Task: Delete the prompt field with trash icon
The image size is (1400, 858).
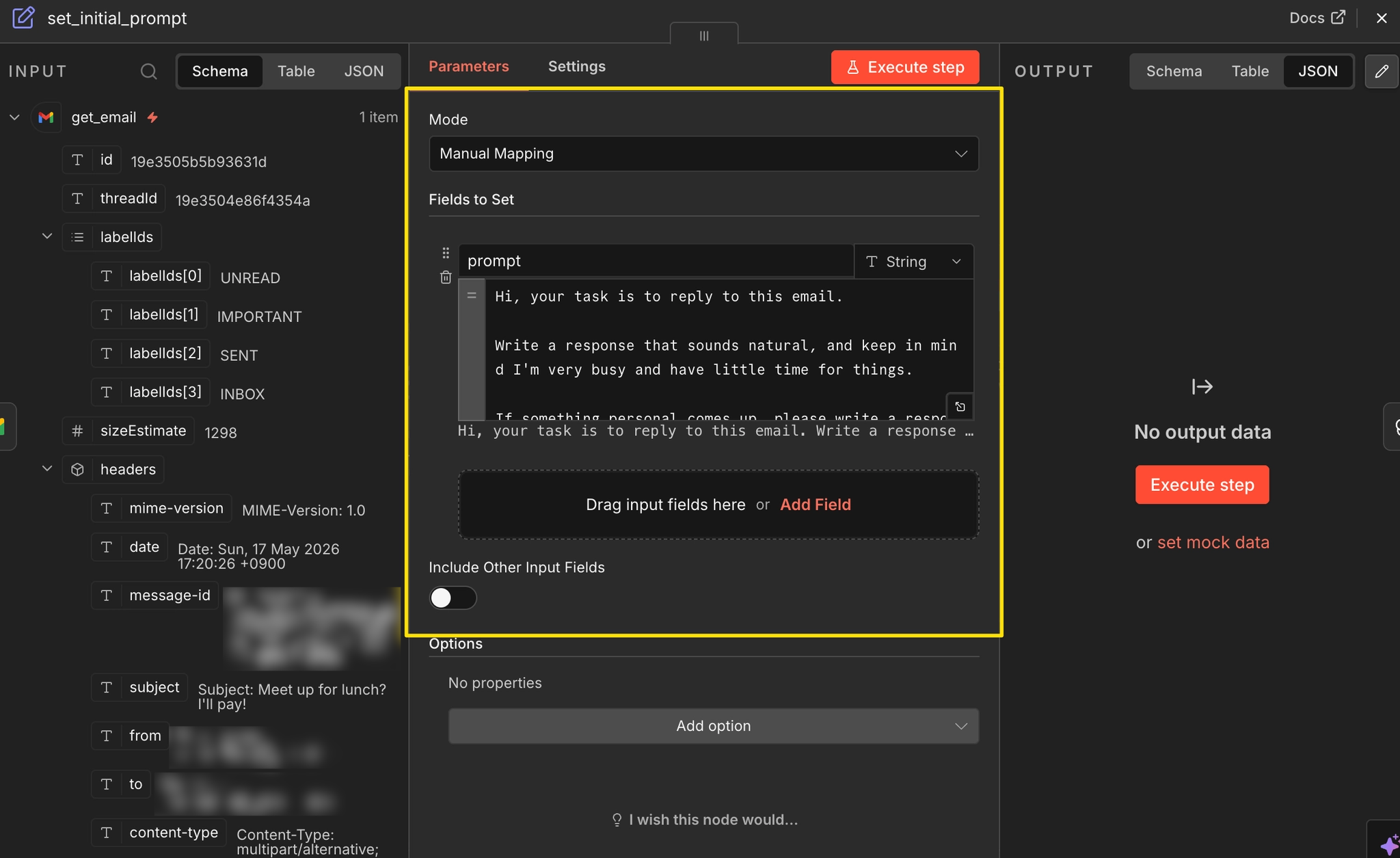Action: pos(446,277)
